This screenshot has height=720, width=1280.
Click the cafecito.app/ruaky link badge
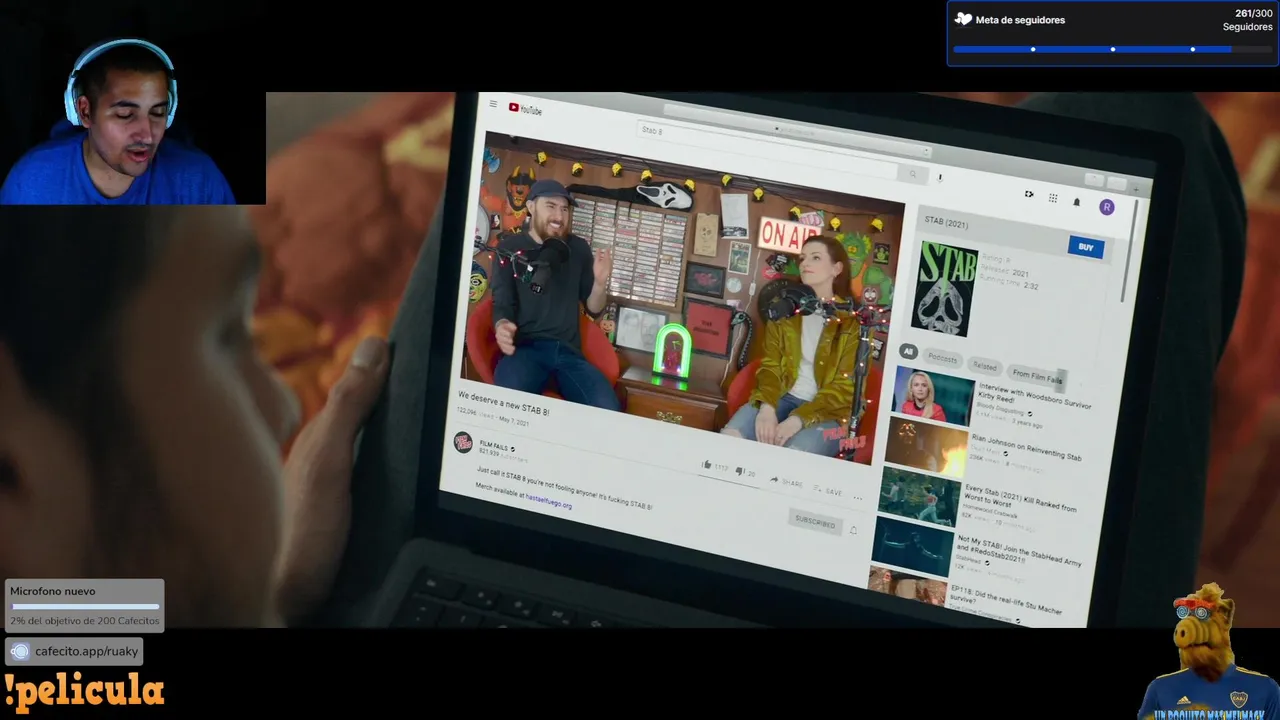(74, 651)
